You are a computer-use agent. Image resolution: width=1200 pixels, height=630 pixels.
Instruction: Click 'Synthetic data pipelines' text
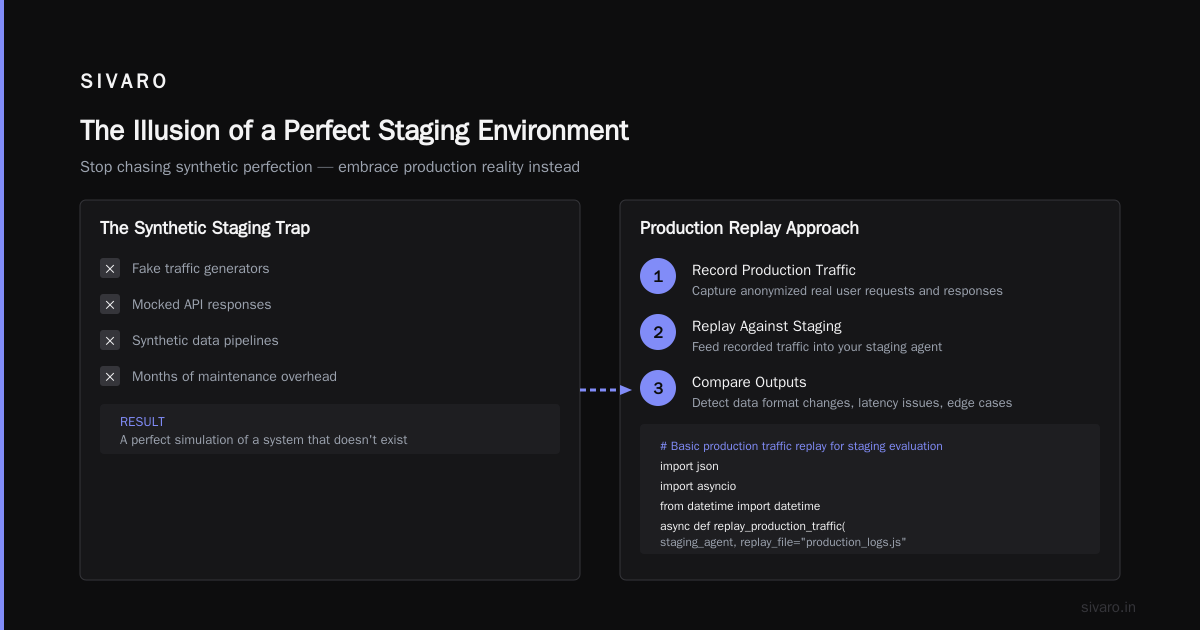click(205, 340)
